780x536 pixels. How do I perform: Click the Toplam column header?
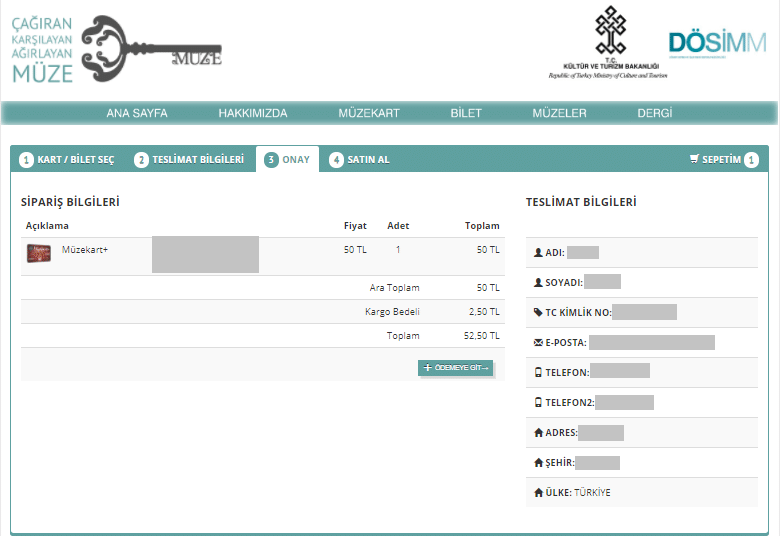pos(482,225)
